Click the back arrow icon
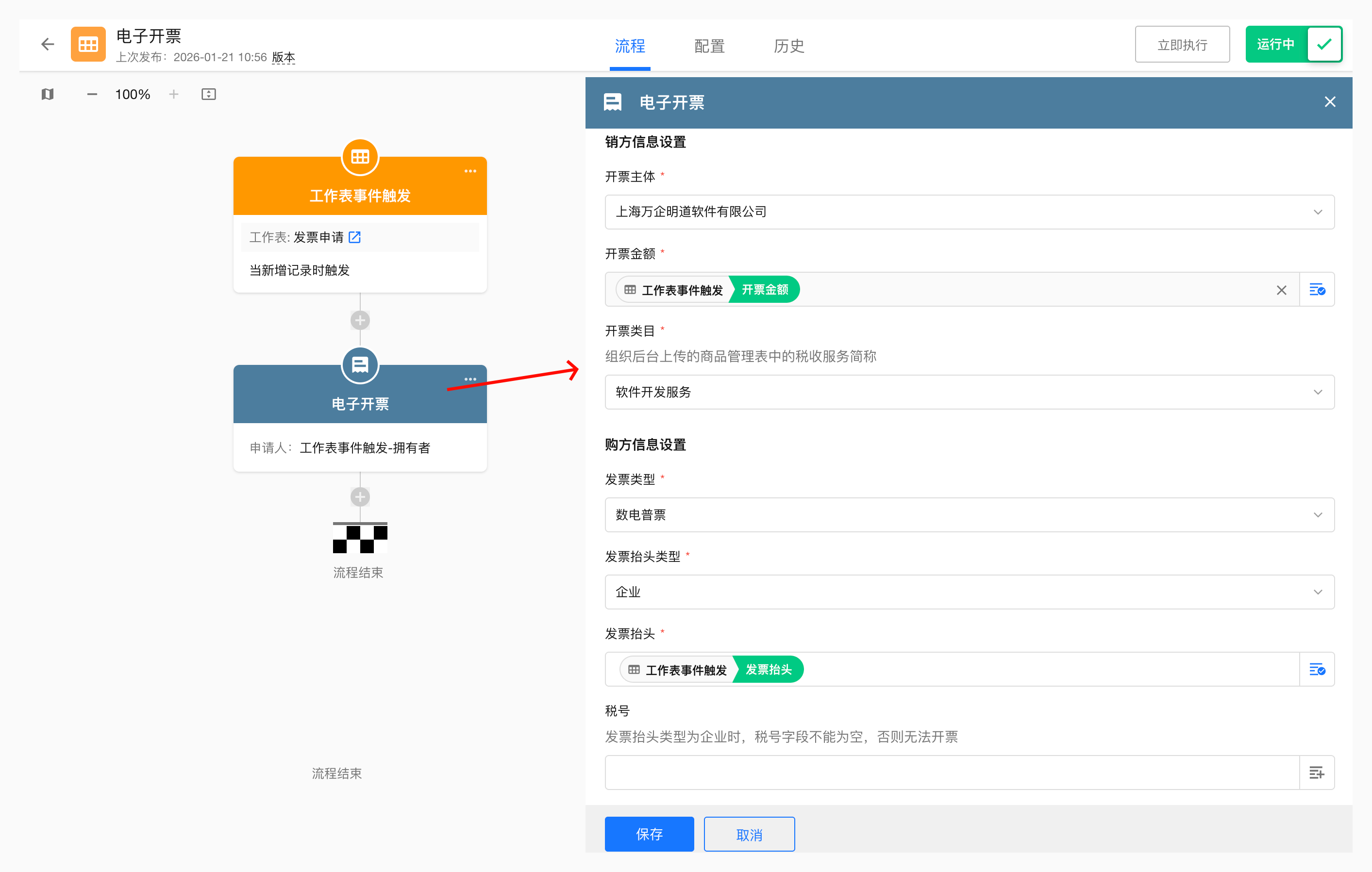Image resolution: width=1372 pixels, height=872 pixels. [x=48, y=45]
